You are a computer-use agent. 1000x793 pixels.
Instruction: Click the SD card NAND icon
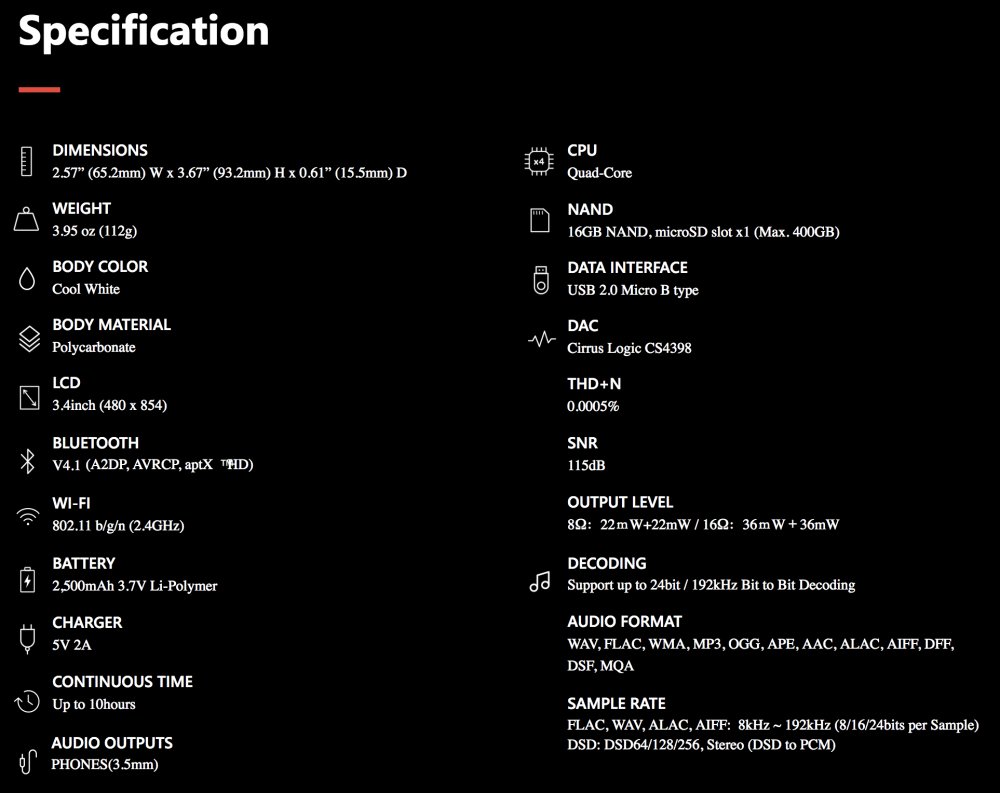point(540,220)
